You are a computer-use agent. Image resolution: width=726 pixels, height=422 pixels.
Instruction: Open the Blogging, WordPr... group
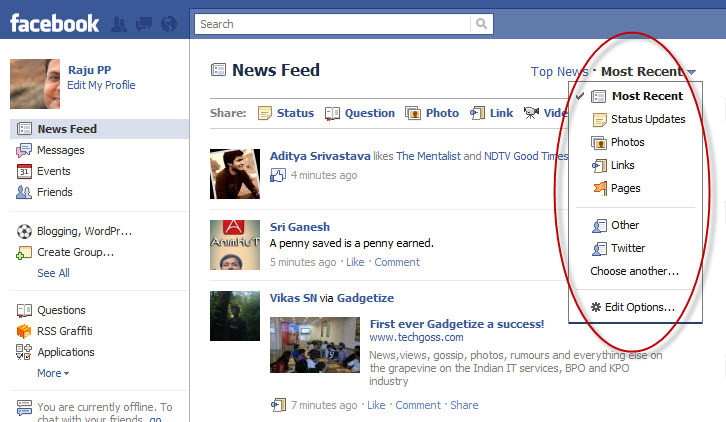(84, 231)
